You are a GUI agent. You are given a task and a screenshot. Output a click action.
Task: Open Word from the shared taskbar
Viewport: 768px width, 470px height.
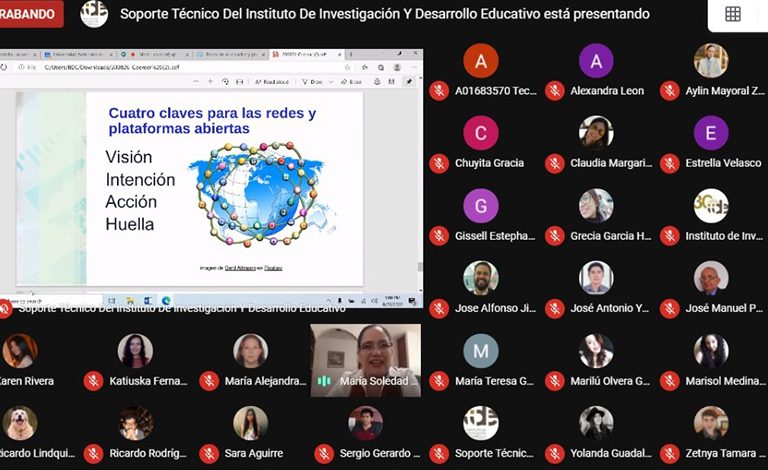point(146,300)
